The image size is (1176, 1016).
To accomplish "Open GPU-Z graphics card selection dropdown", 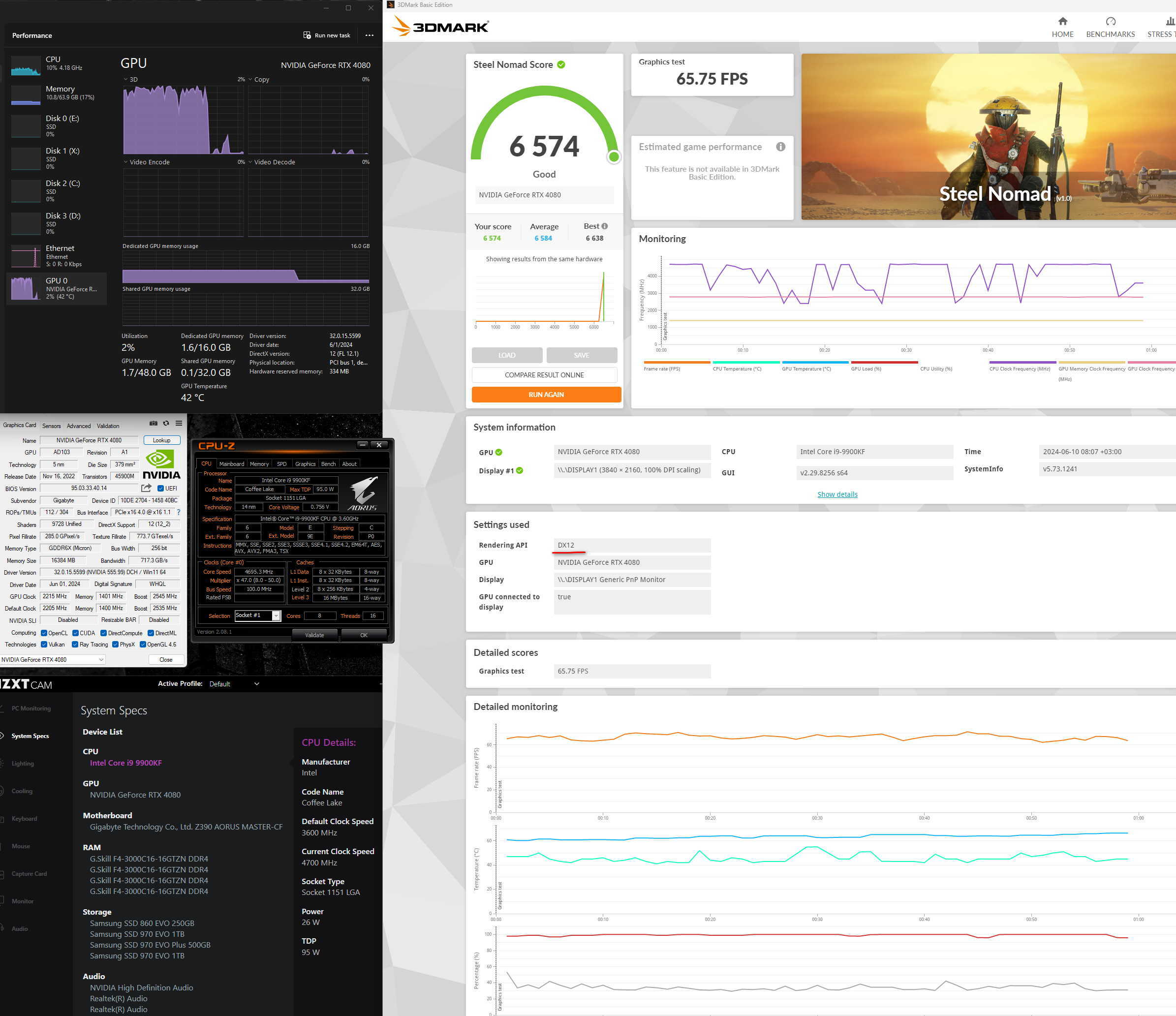I will point(53,660).
